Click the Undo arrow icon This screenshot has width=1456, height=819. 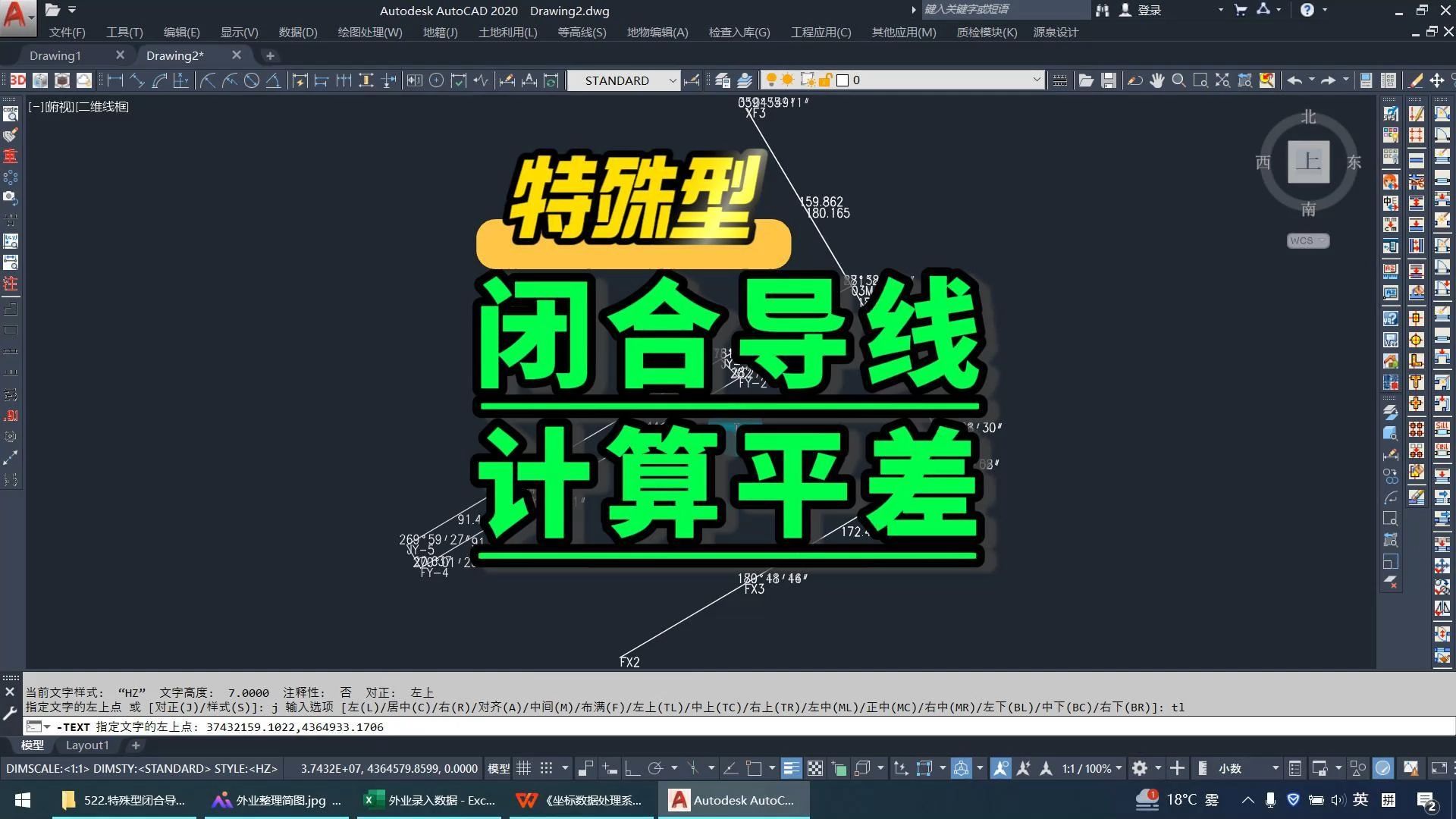click(x=1294, y=80)
